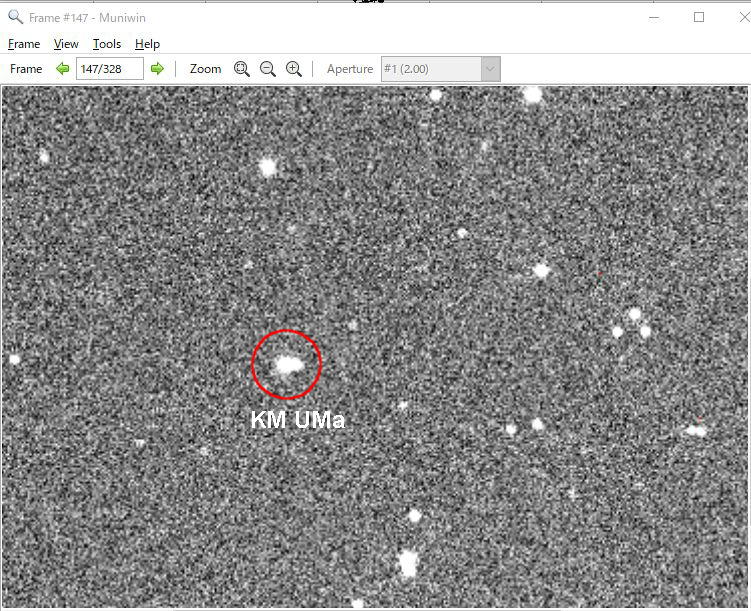The image size is (751, 611).
Task: Minimize the Muniwin frame window
Action: [x=654, y=18]
